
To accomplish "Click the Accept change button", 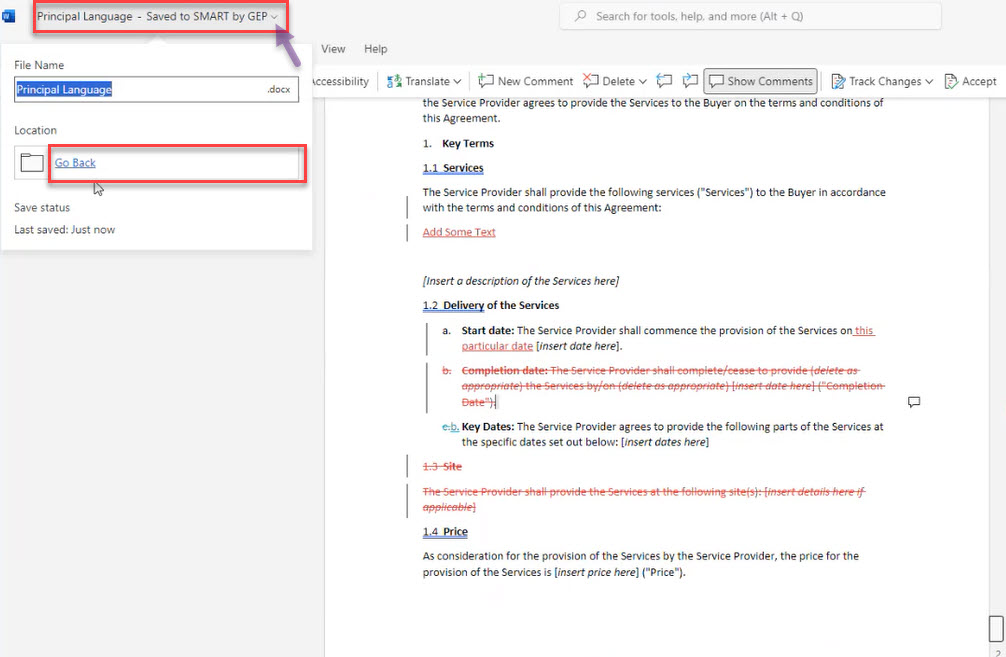I will (968, 81).
